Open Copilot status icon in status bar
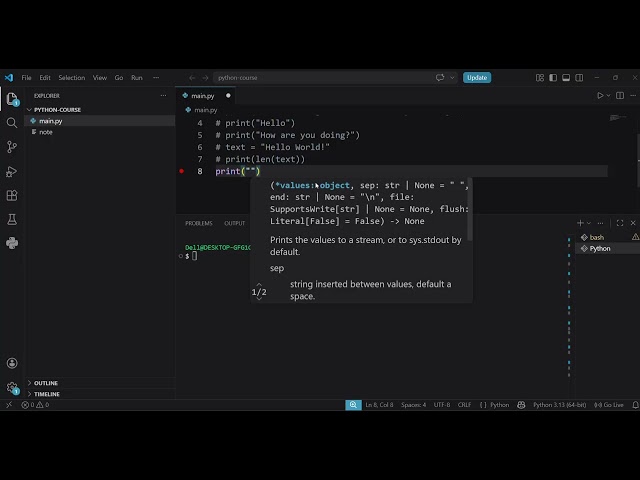 (x=521, y=405)
